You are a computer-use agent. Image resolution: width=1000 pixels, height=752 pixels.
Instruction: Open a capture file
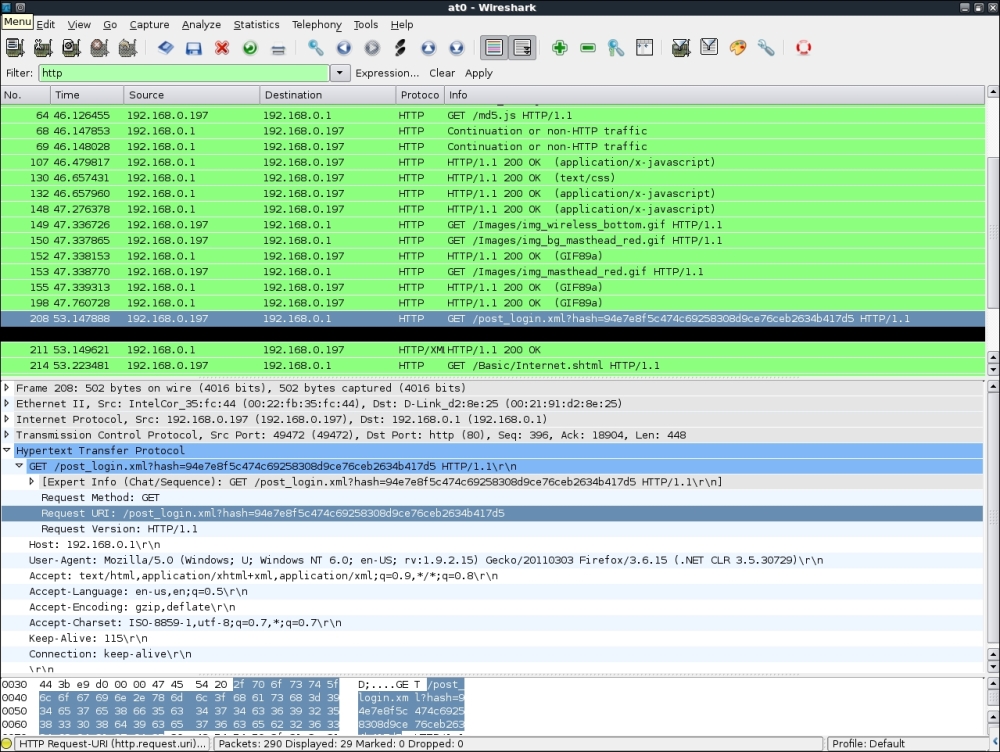[x=165, y=48]
